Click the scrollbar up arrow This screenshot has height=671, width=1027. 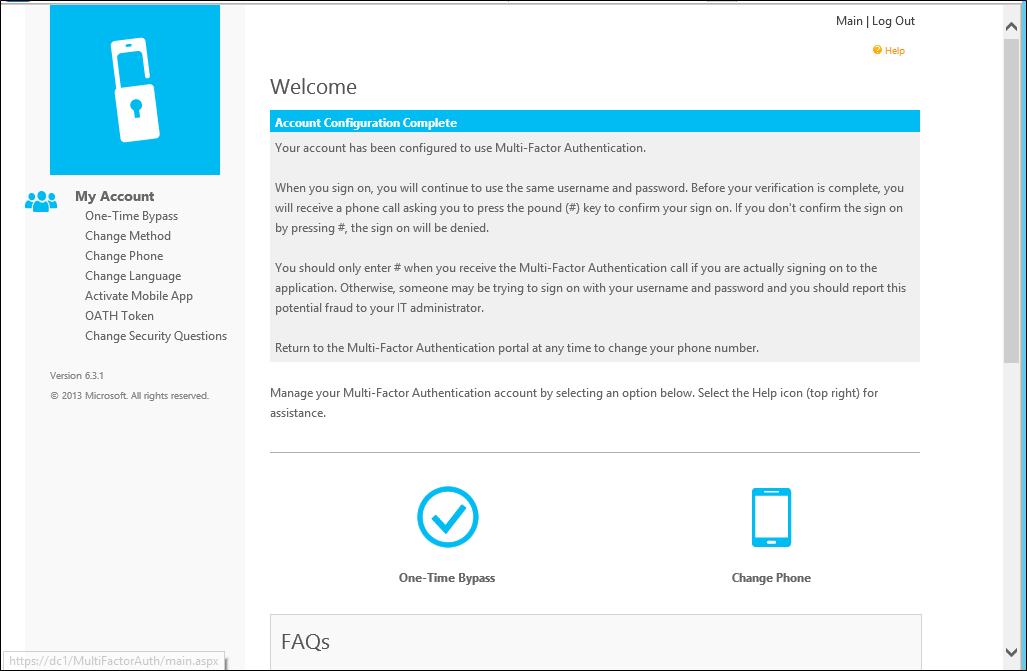pyautogui.click(x=1010, y=25)
